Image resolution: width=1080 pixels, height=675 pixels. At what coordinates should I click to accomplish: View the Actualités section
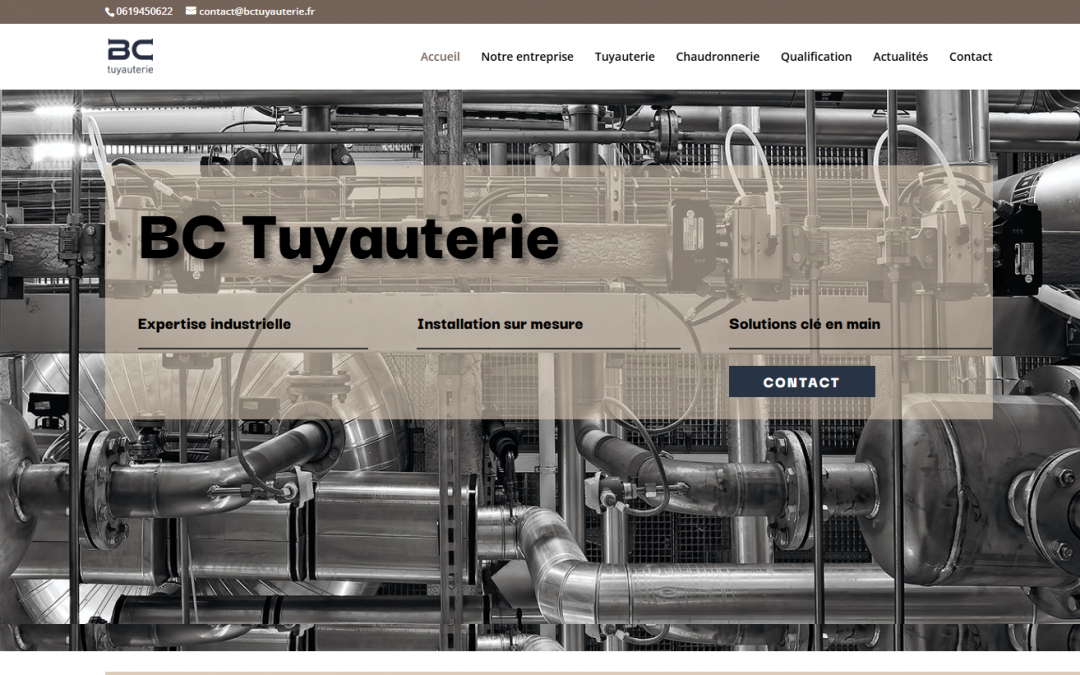(x=900, y=57)
